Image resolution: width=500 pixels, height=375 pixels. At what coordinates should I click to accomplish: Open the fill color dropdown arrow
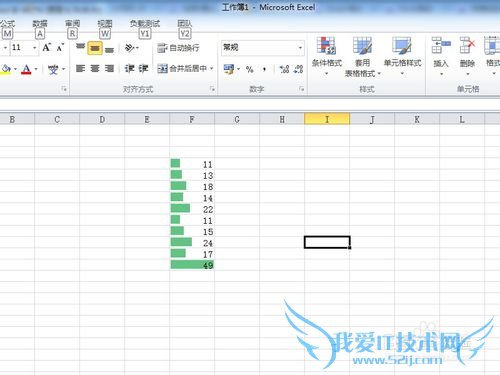15,69
